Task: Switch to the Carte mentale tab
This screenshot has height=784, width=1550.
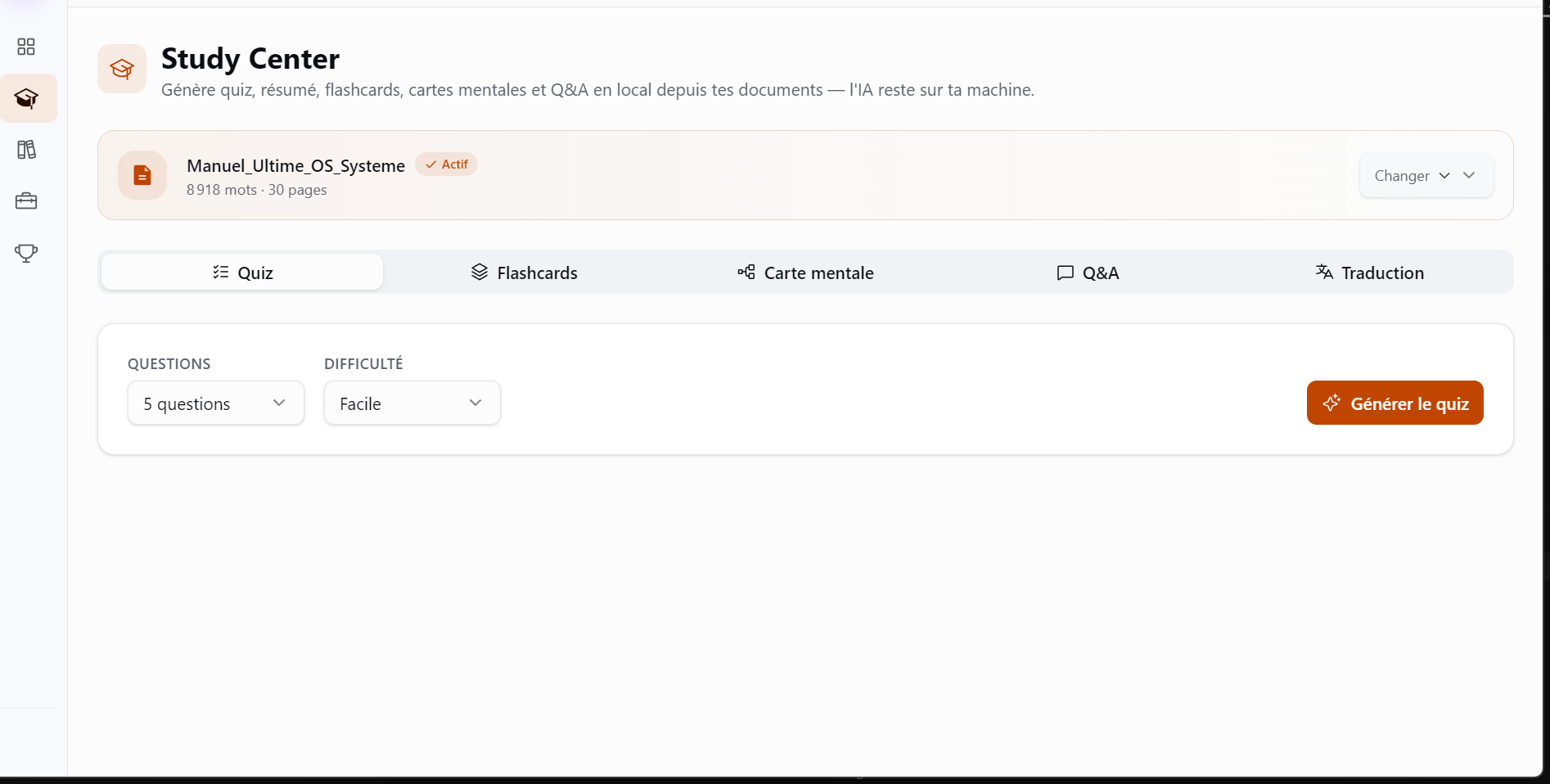Action: (x=806, y=273)
